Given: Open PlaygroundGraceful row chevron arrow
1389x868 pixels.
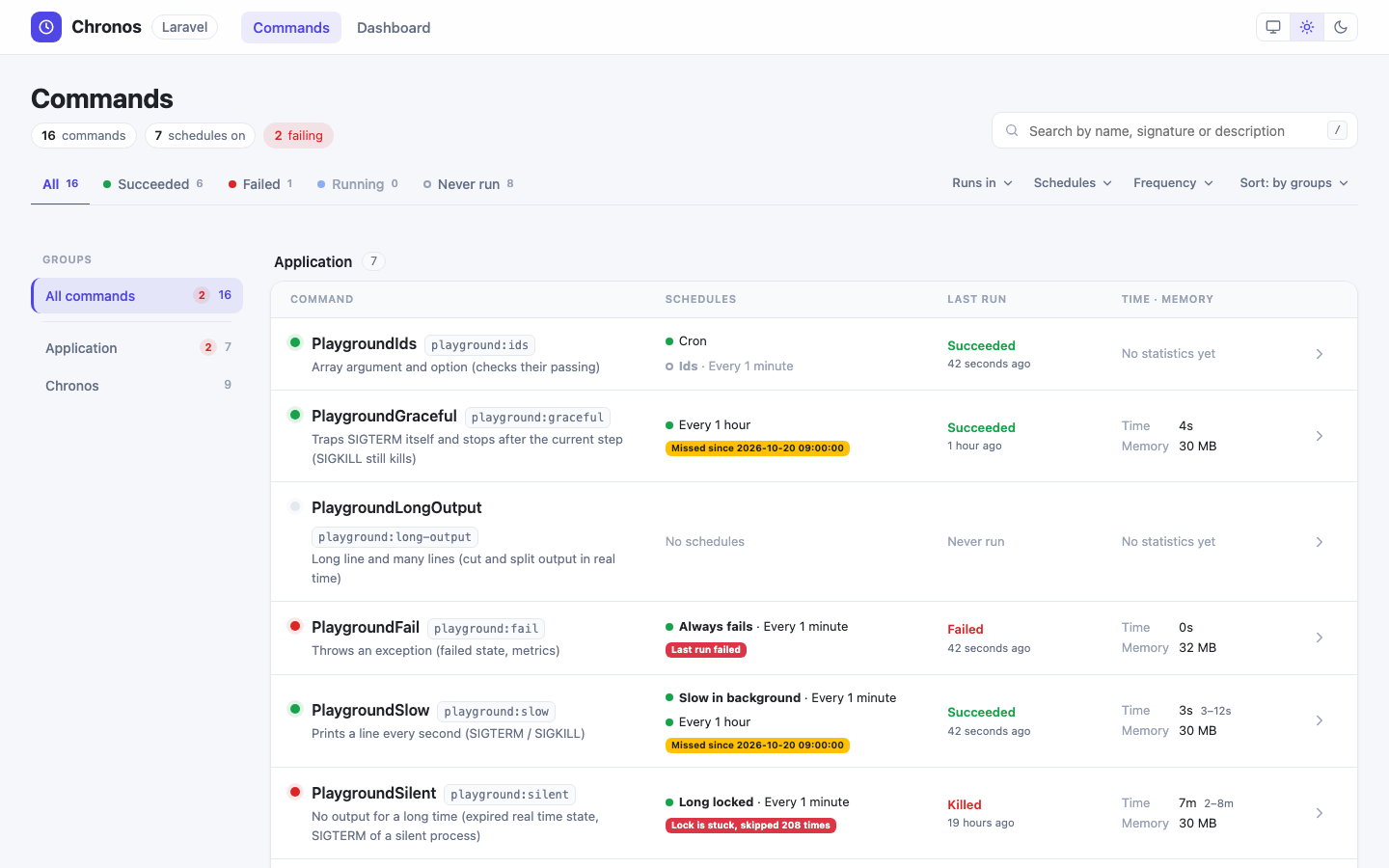Looking at the screenshot, I should coord(1320,436).
